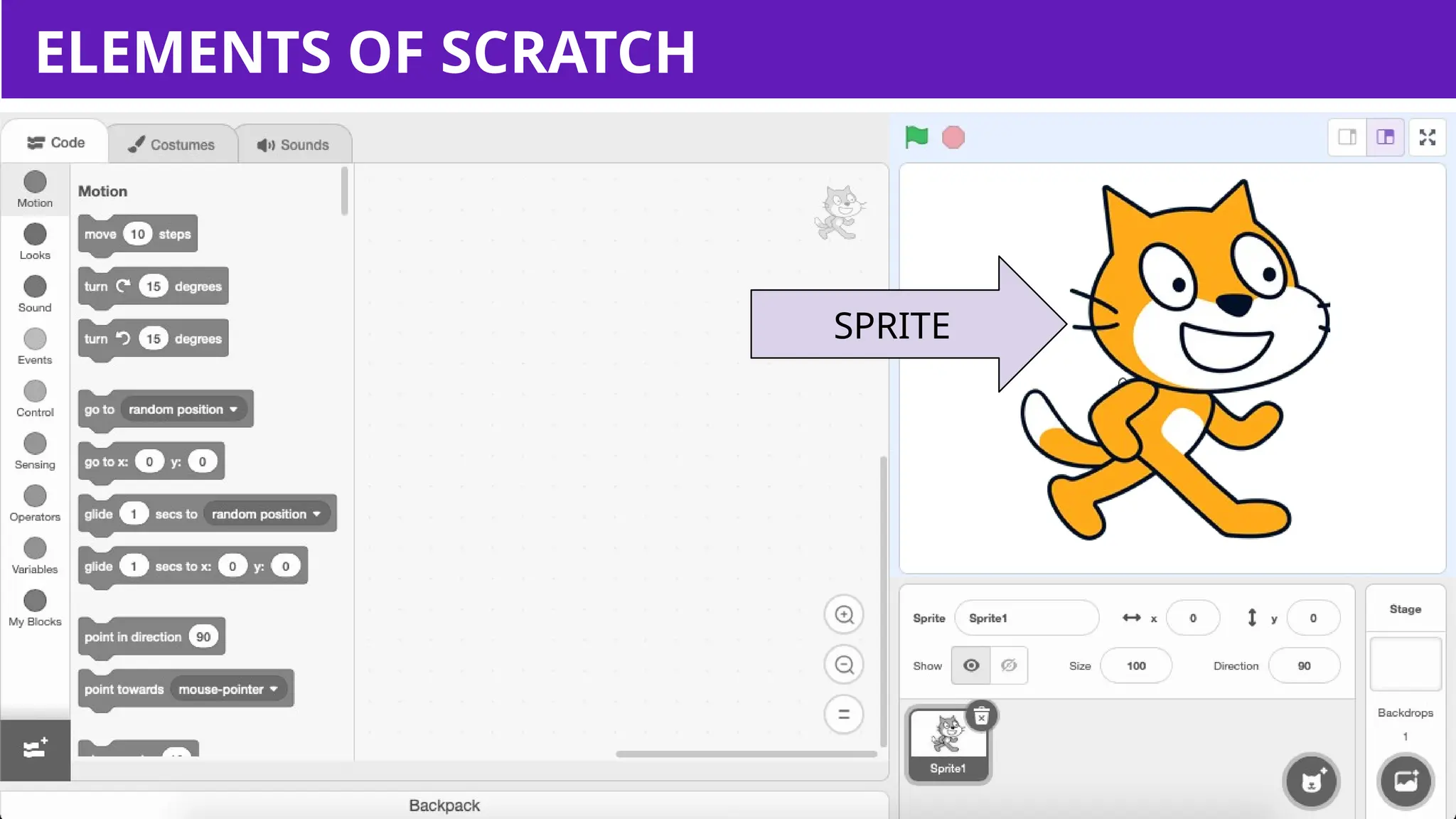Zoom in the code workspace

[x=844, y=614]
